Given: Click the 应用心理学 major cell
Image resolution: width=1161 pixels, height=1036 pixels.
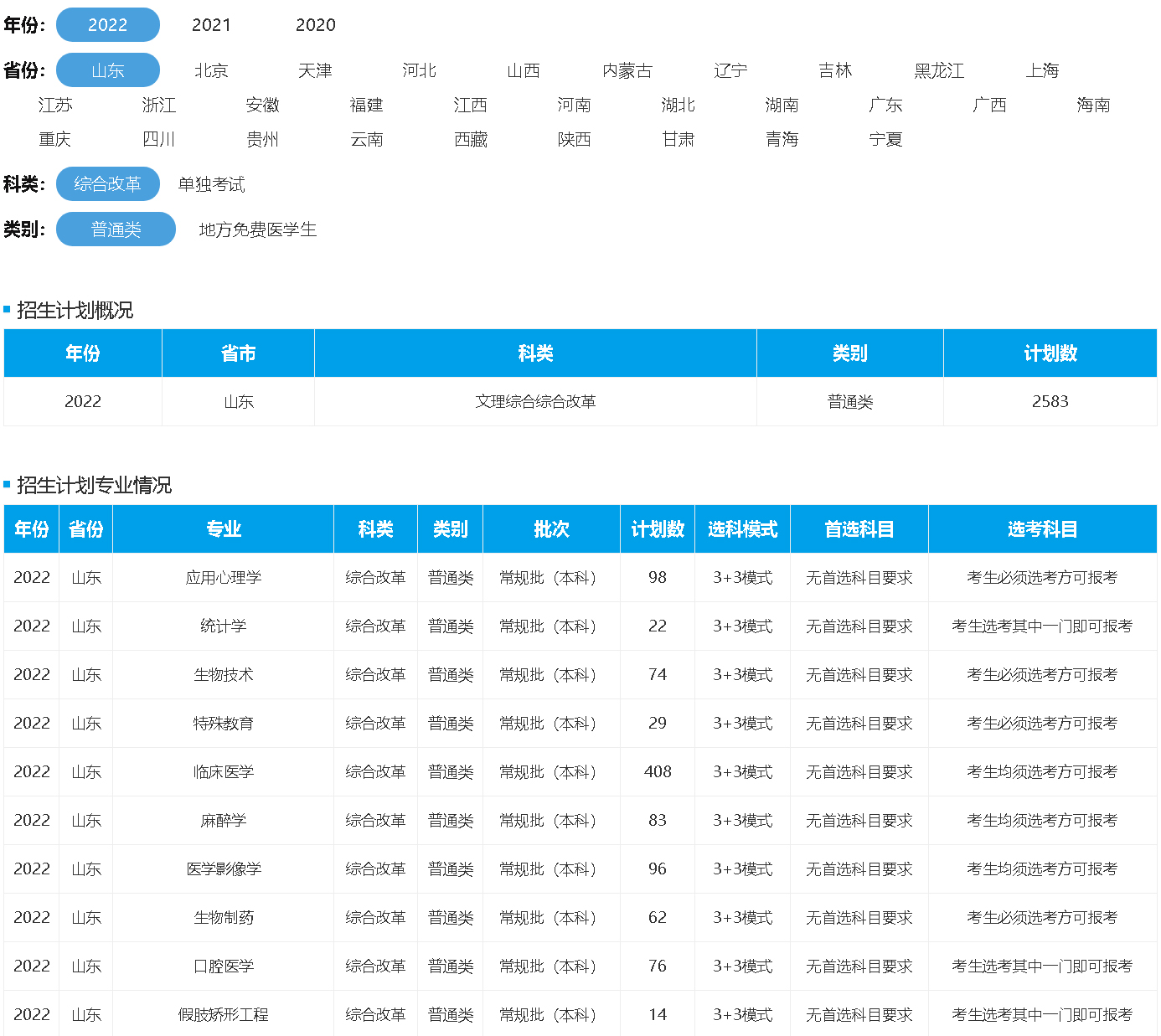Looking at the screenshot, I should pyautogui.click(x=224, y=578).
